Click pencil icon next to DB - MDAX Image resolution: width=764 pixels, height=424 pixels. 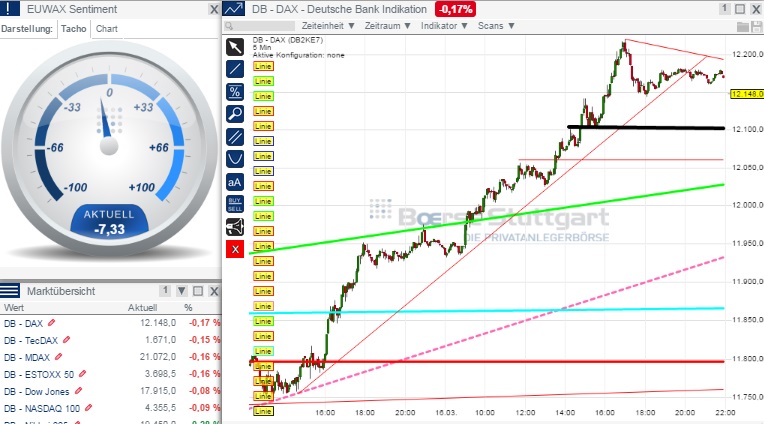point(58,357)
